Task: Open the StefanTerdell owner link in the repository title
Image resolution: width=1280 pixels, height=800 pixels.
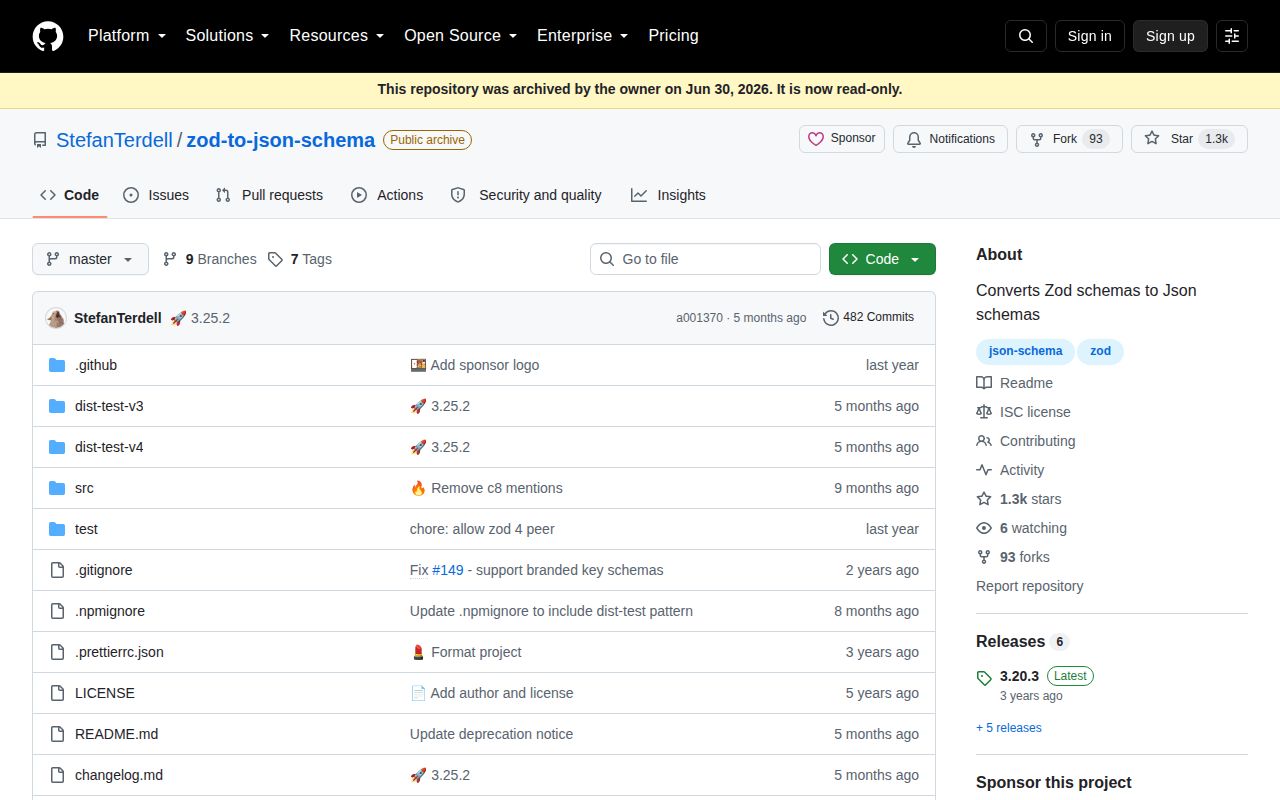Action: pos(115,140)
